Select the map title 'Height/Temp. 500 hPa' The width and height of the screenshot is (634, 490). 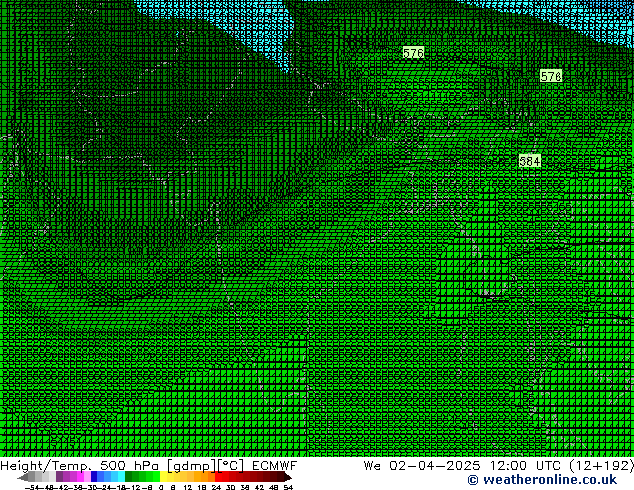tap(80, 466)
